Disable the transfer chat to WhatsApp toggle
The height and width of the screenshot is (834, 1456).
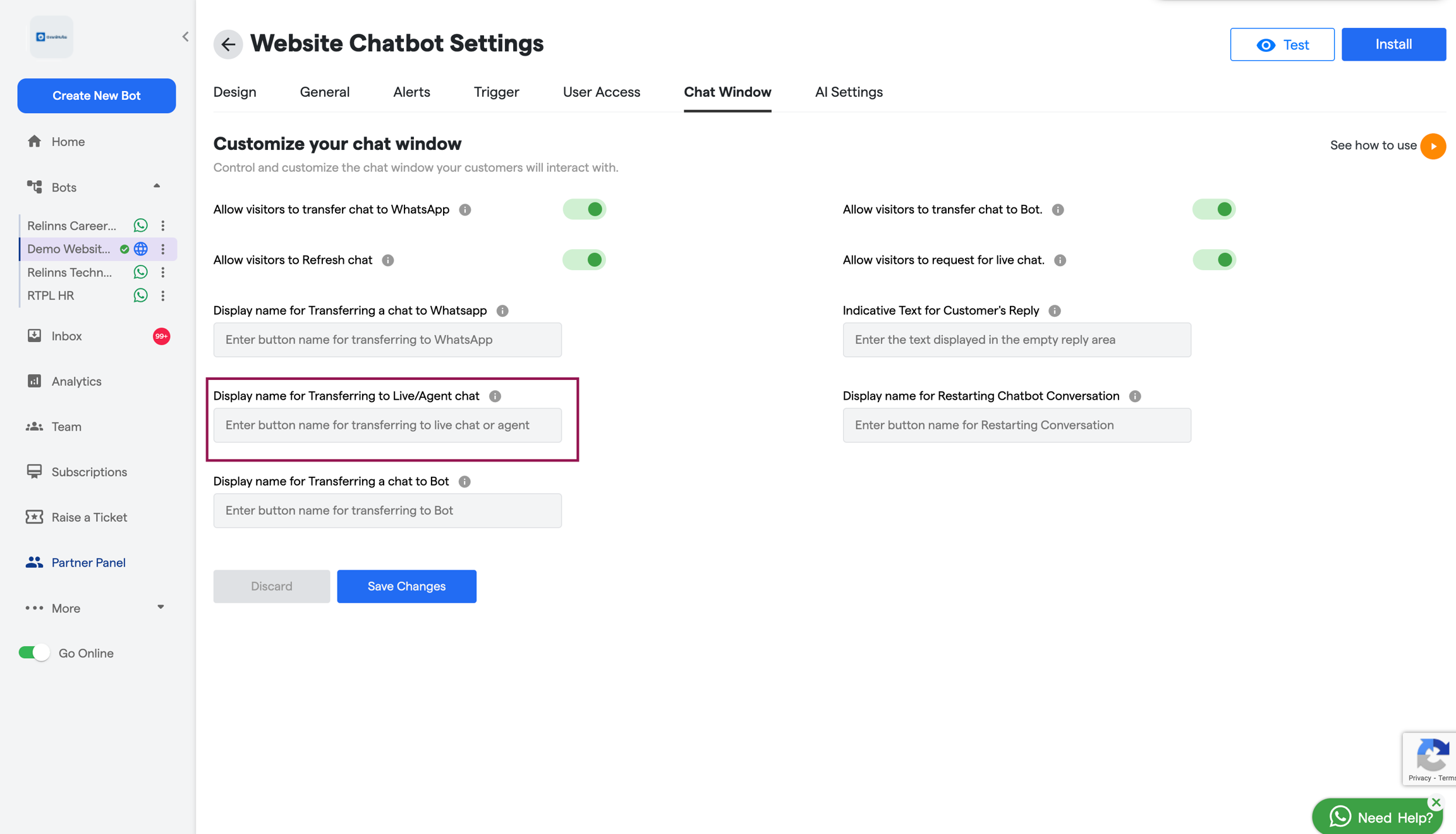point(585,209)
